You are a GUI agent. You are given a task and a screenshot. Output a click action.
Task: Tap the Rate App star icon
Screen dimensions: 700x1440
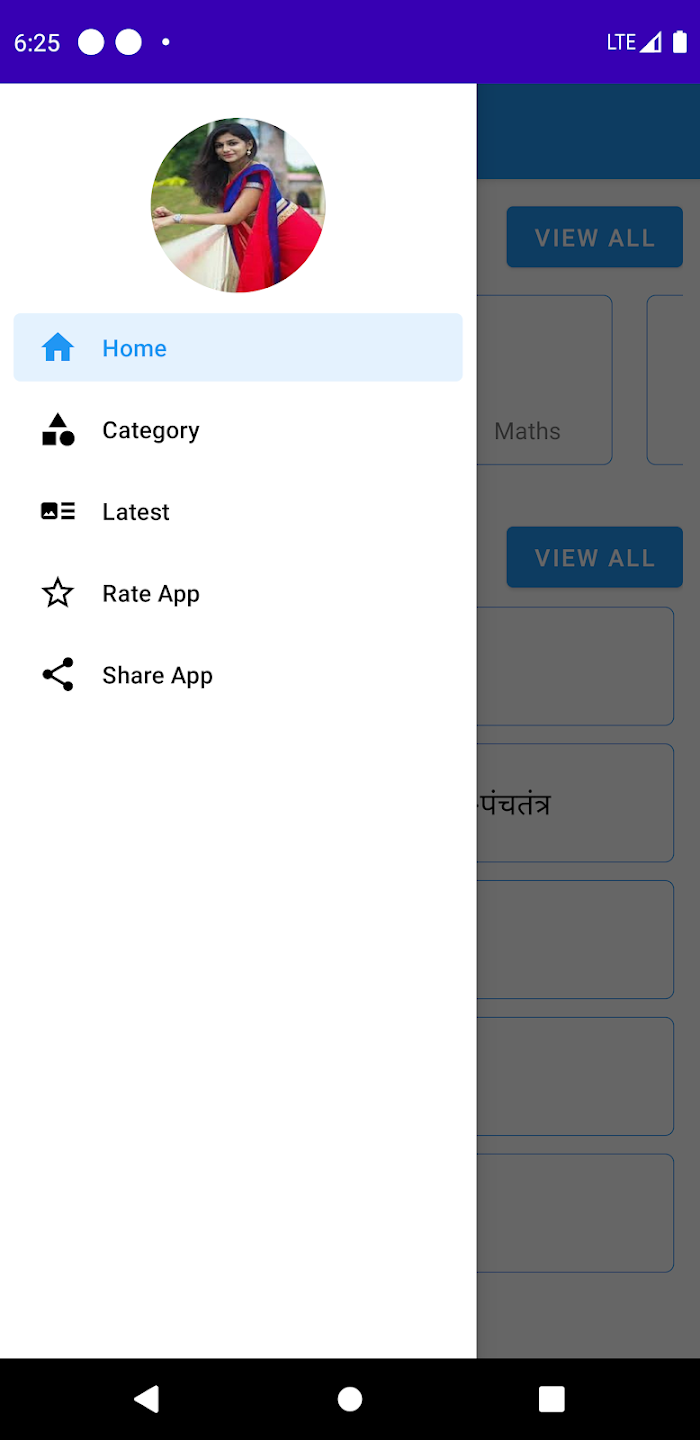[58, 593]
